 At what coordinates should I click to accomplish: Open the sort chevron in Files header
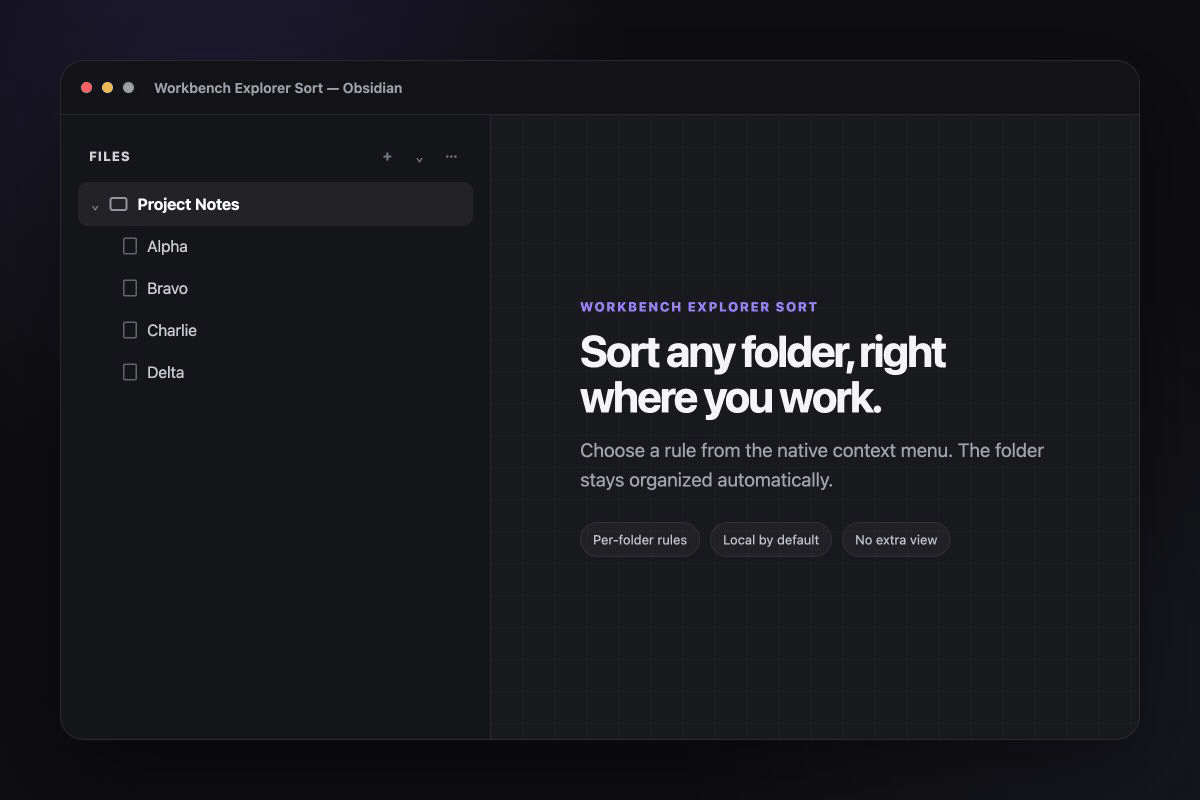[419, 158]
